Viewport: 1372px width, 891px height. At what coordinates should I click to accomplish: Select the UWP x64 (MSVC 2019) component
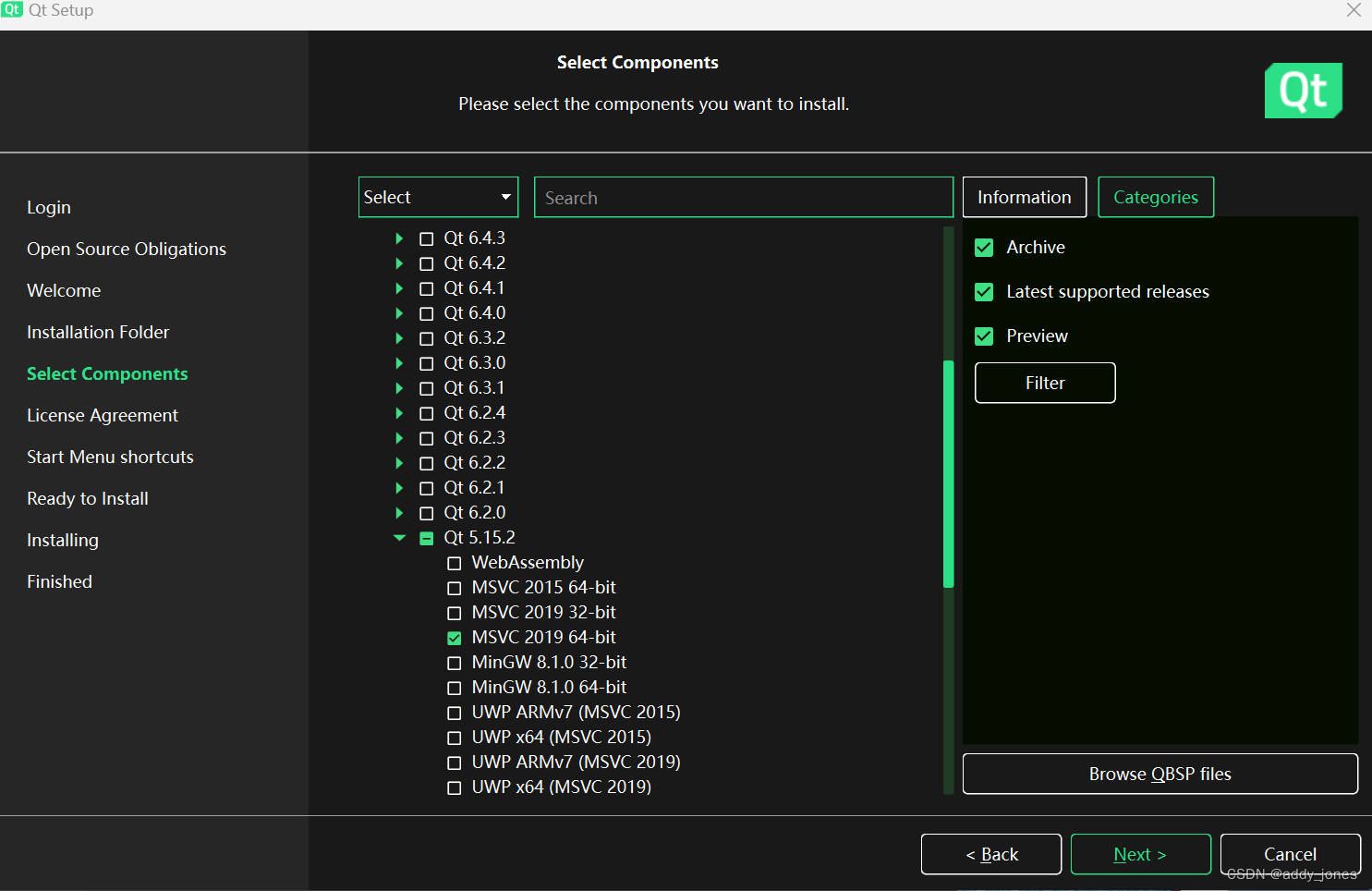click(x=454, y=787)
